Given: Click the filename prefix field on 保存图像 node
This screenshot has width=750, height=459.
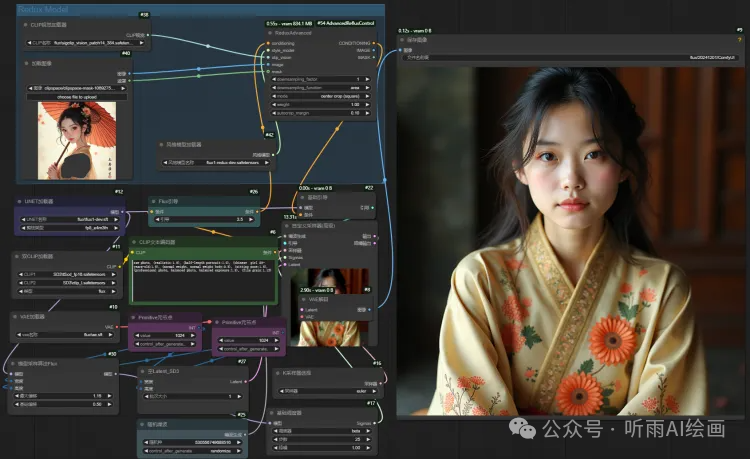Looking at the screenshot, I should pos(569,57).
